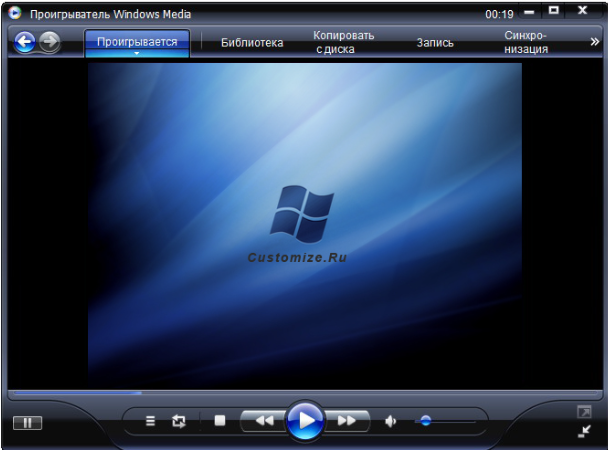Image resolution: width=608 pixels, height=450 pixels.
Task: Click the 00:19 elapsed time display
Action: tap(499, 14)
